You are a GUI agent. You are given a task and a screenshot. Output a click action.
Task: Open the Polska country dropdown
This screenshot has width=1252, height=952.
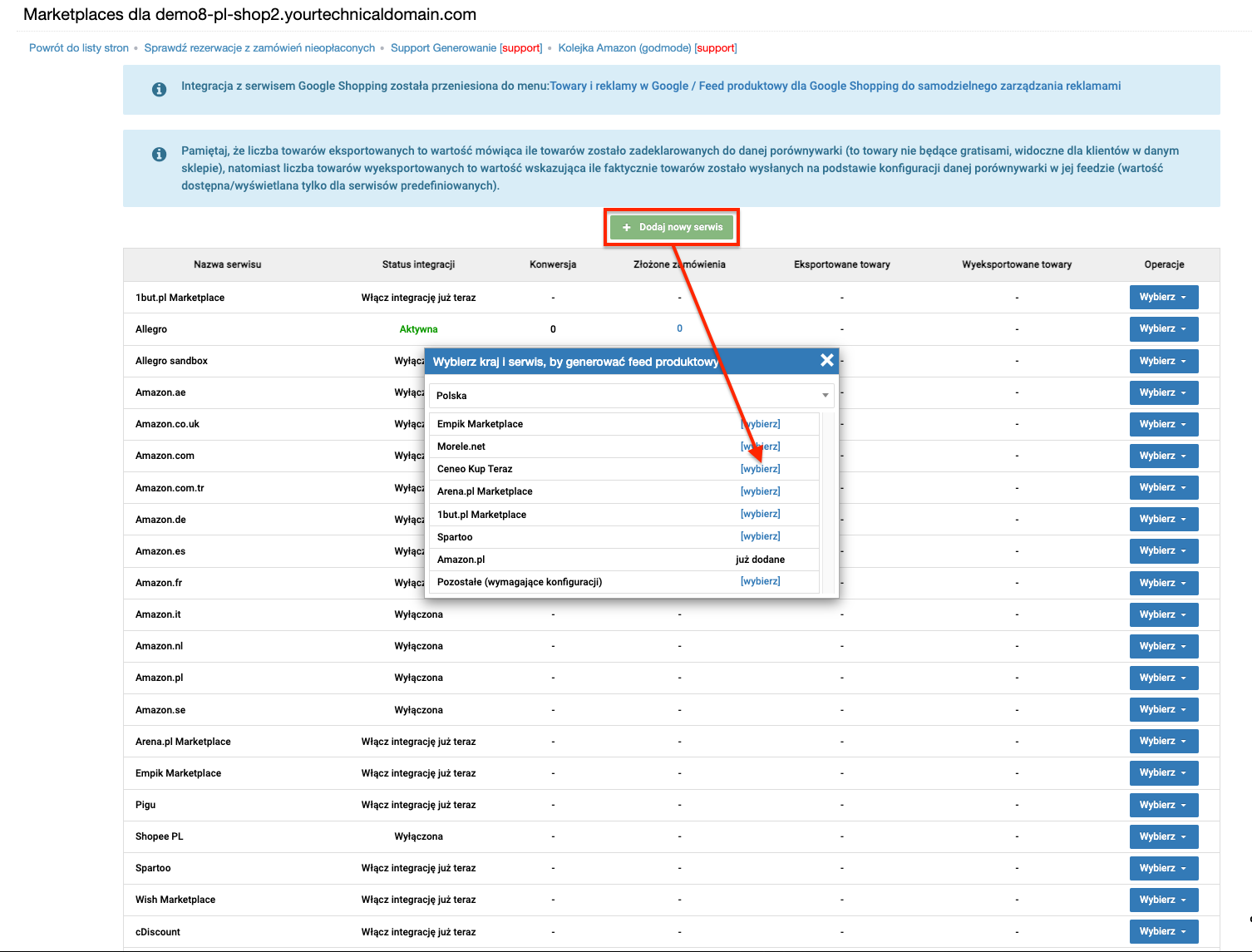coord(632,396)
